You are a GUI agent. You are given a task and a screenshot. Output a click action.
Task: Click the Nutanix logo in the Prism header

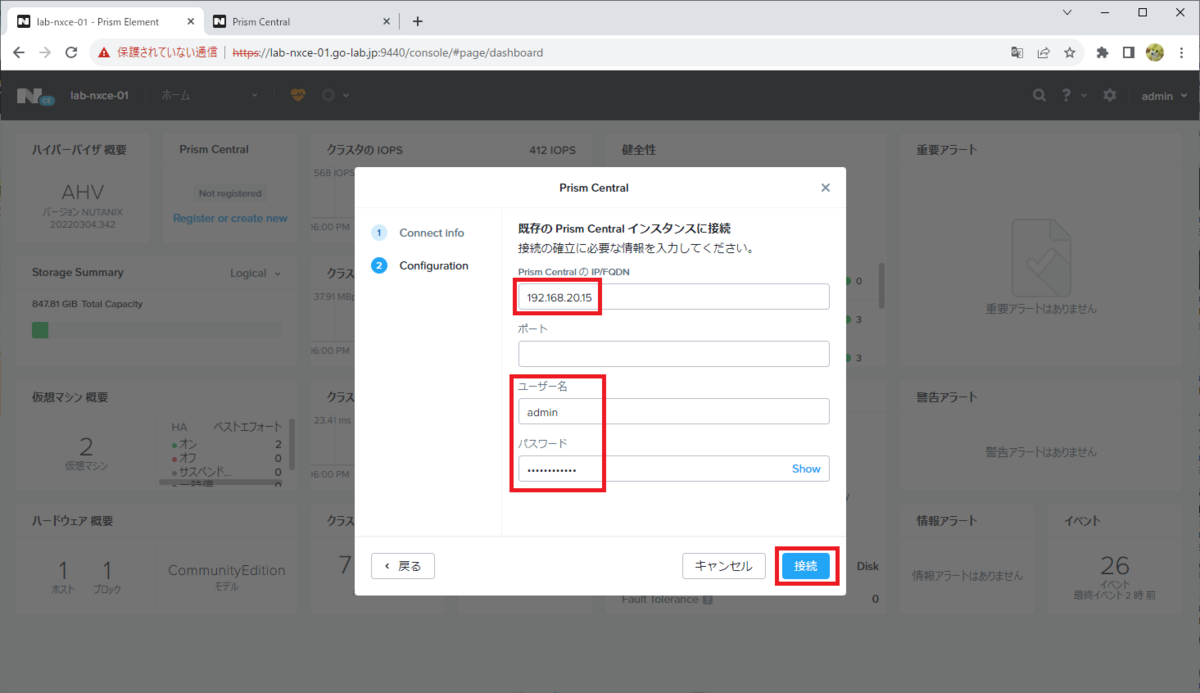click(36, 95)
